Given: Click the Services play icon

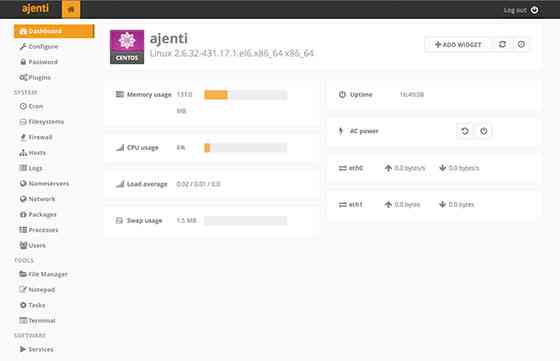Looking at the screenshot, I should pos(23,349).
